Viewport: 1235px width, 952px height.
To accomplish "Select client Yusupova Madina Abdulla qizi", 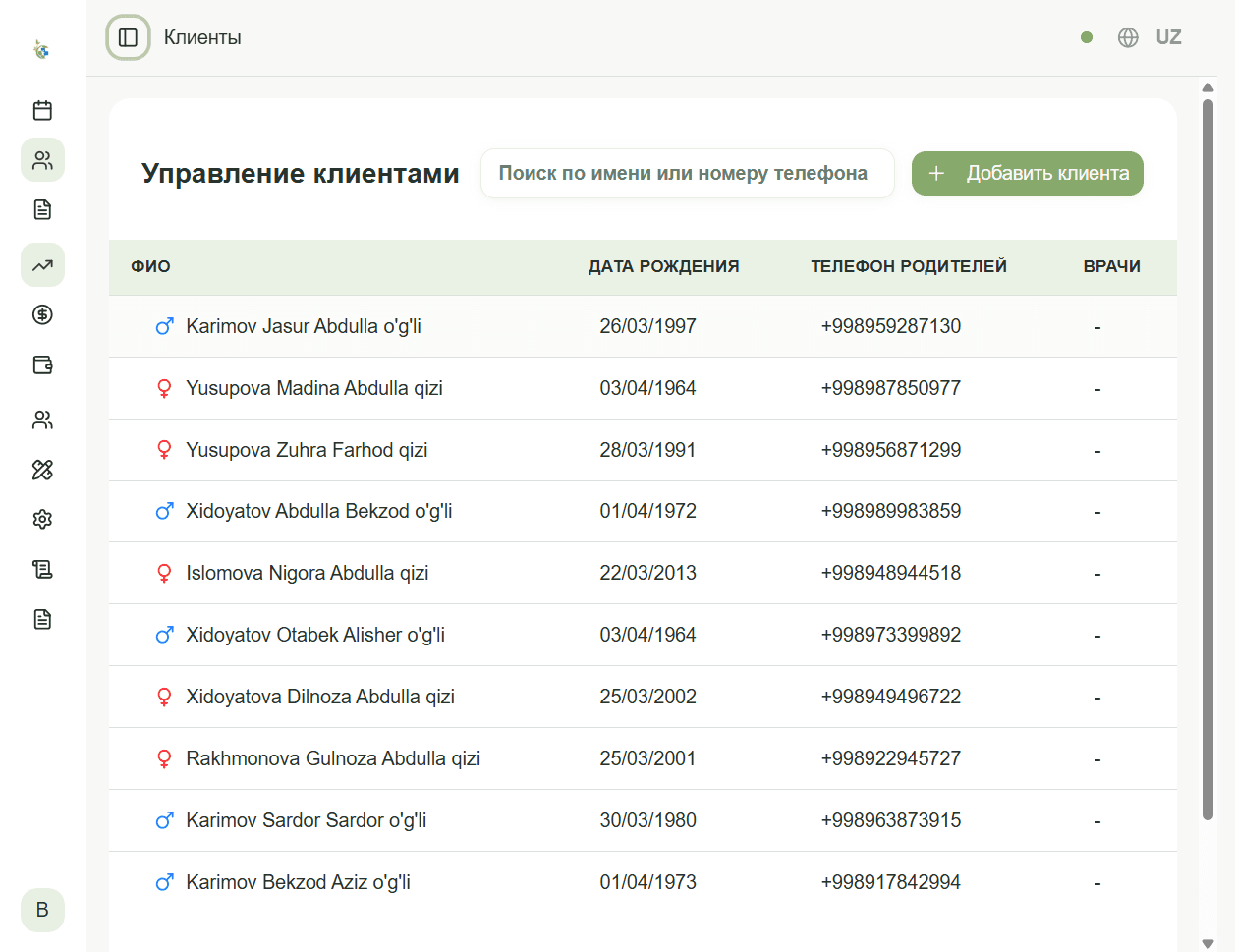I will point(314,388).
